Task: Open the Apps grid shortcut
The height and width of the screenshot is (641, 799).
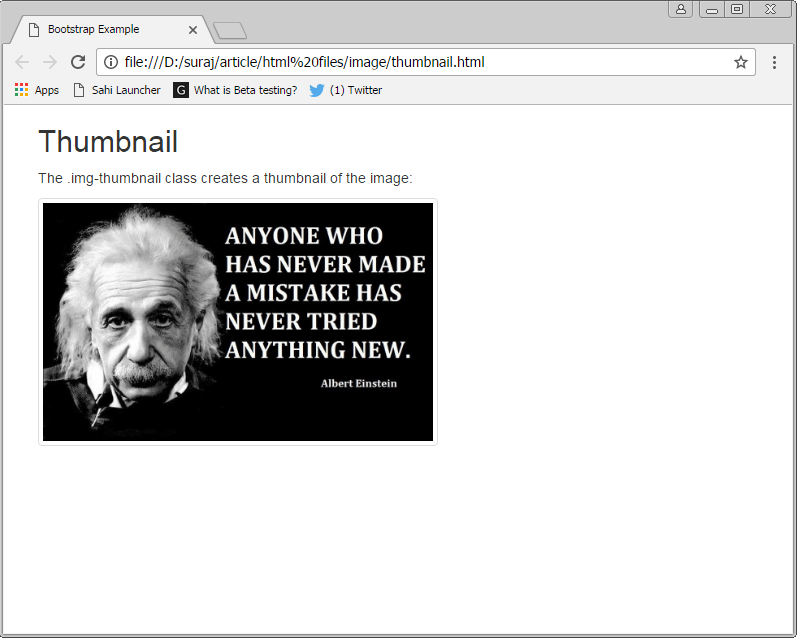Action: 37,90
